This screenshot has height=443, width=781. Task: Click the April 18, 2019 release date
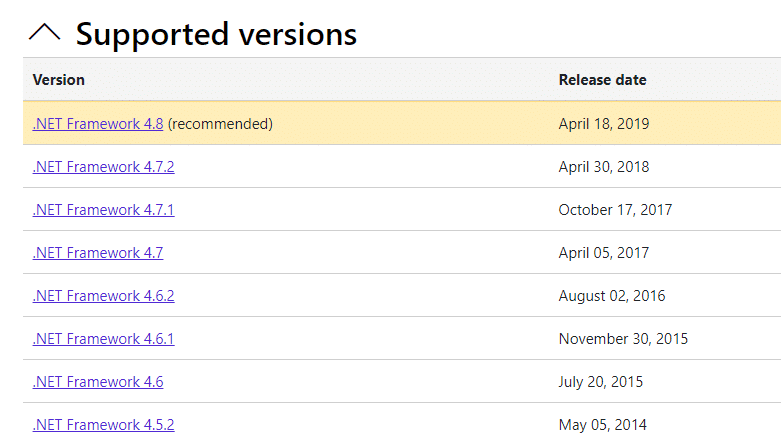(x=604, y=124)
